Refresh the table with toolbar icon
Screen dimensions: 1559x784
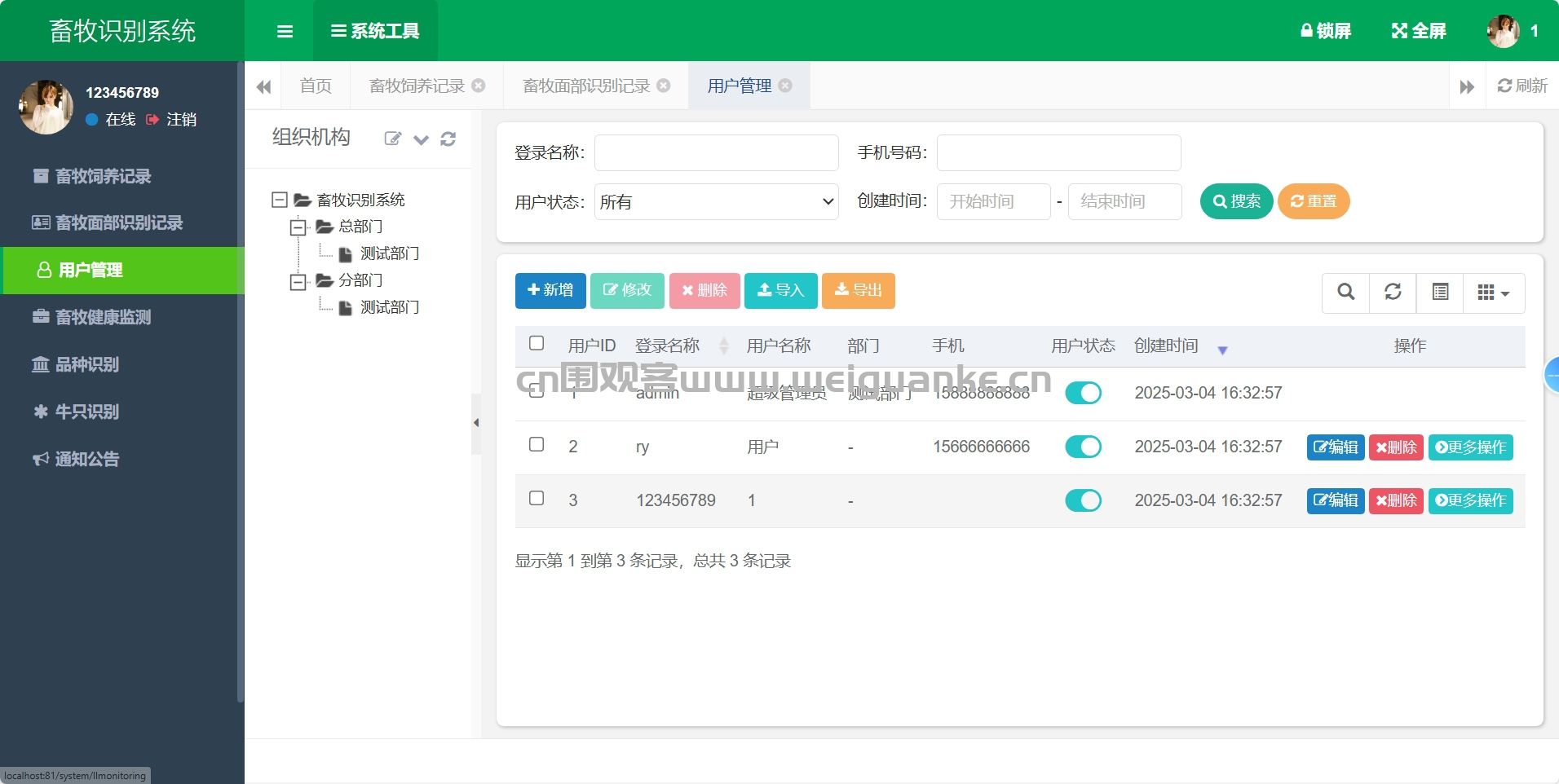1393,292
